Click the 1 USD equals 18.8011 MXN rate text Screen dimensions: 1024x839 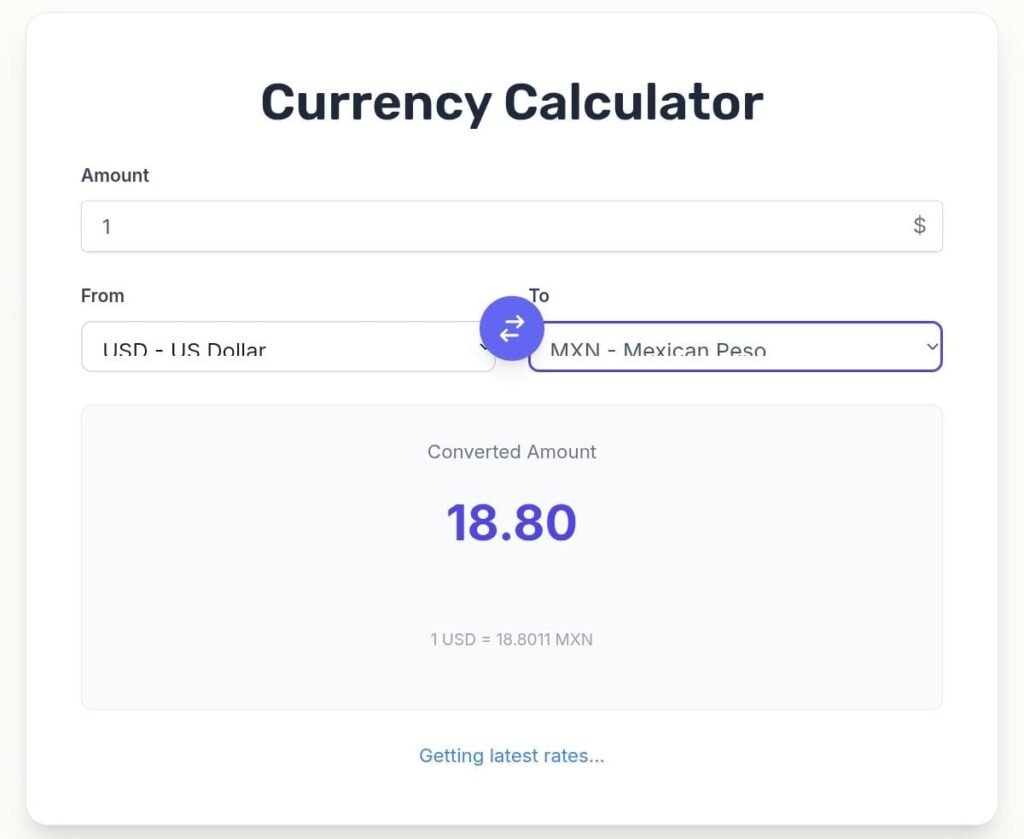tap(511, 639)
